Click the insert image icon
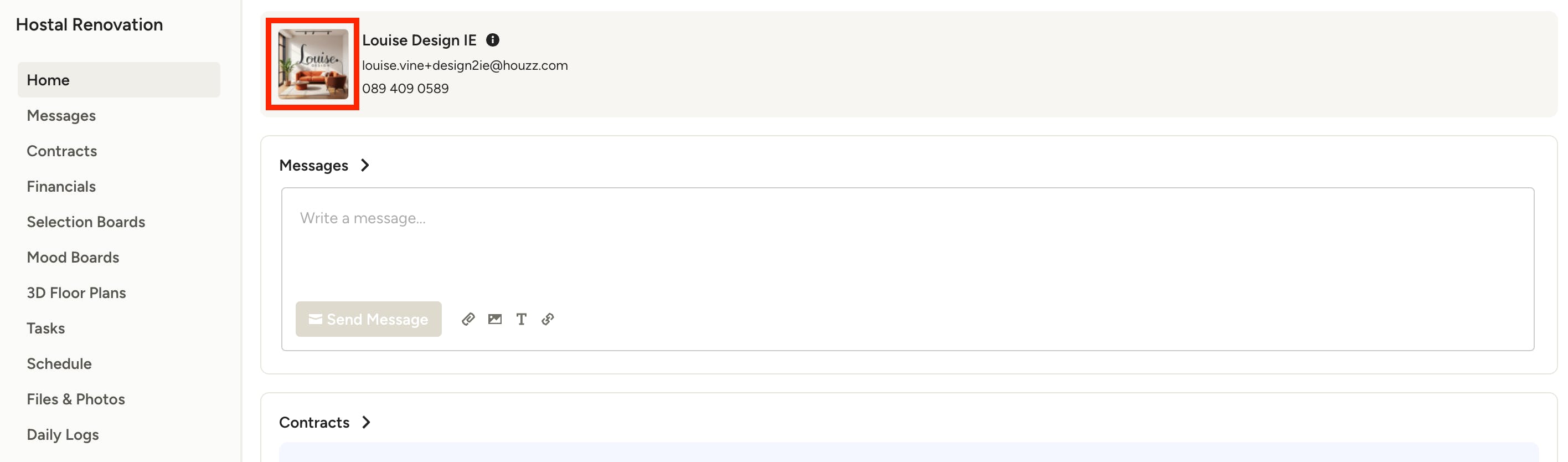The width and height of the screenshot is (1568, 462). click(x=495, y=319)
